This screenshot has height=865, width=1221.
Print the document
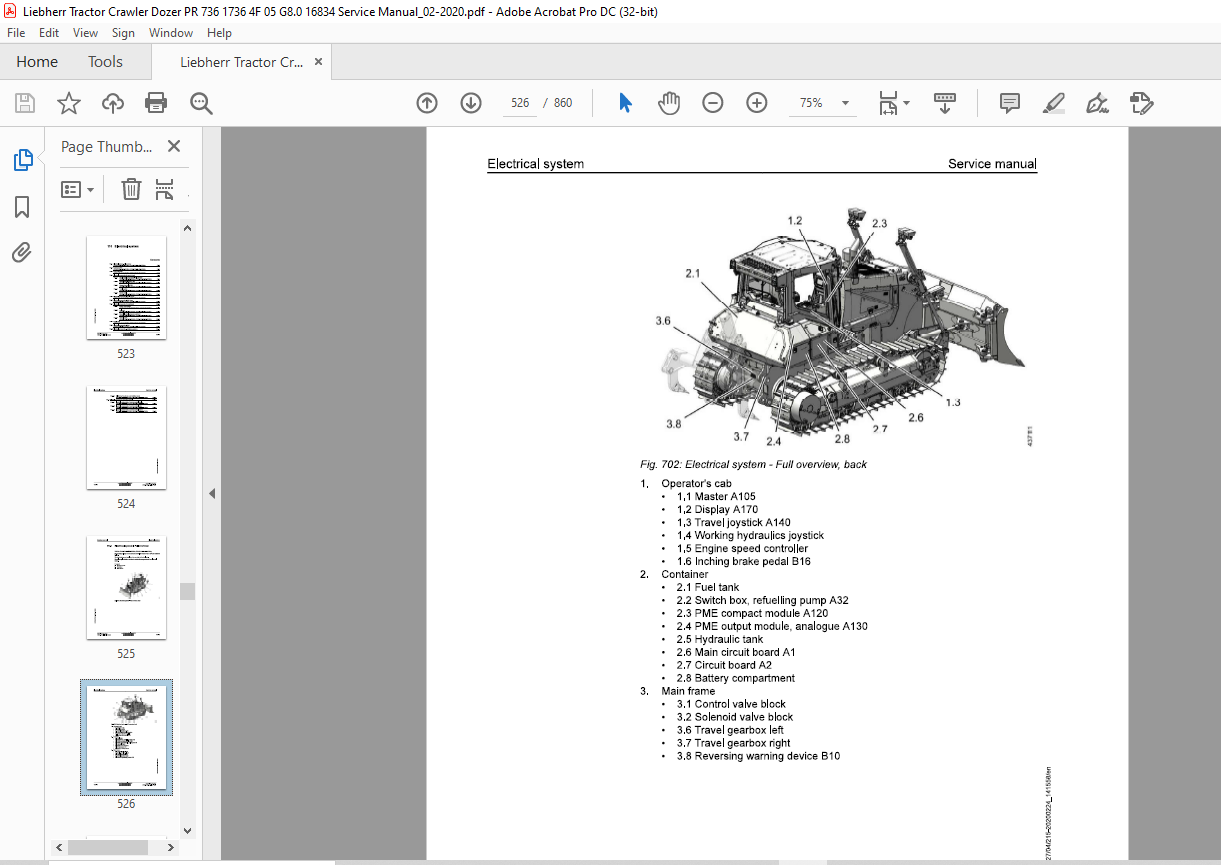point(156,103)
